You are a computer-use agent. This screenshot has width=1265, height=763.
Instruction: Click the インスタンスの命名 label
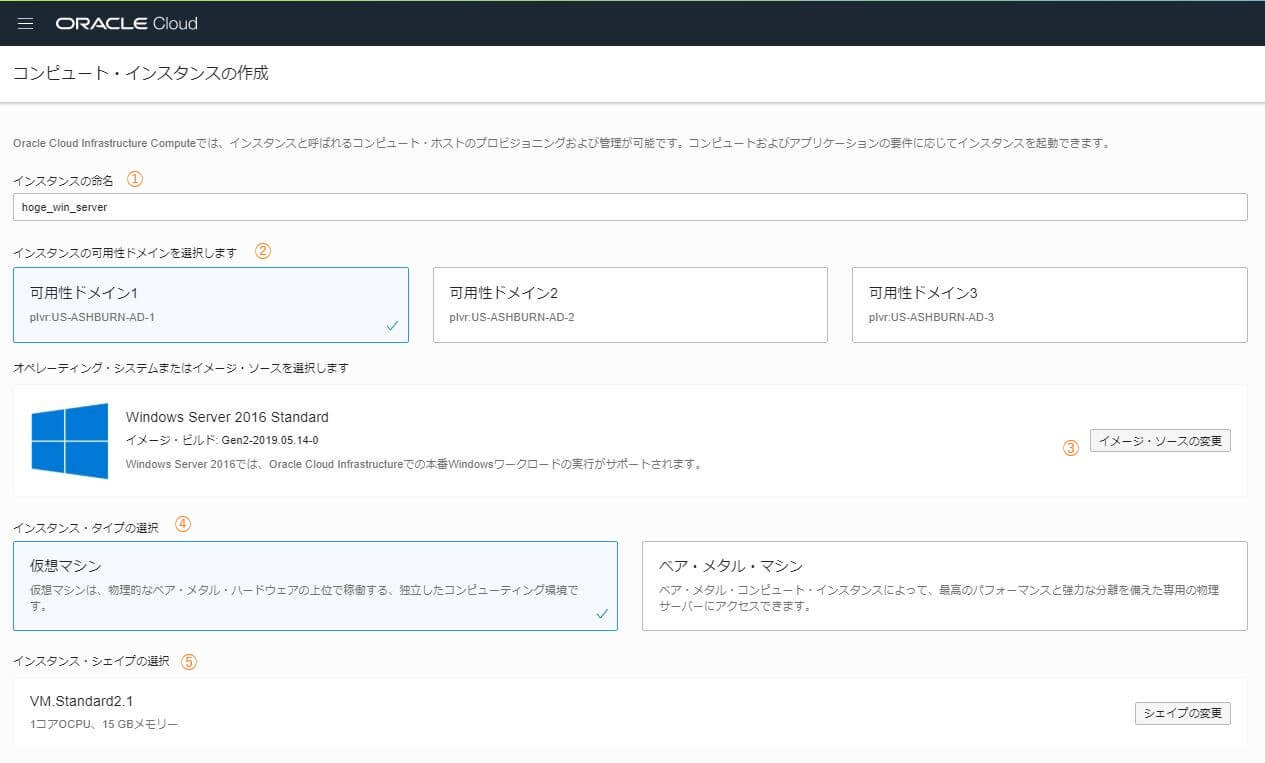pyautogui.click(x=63, y=180)
